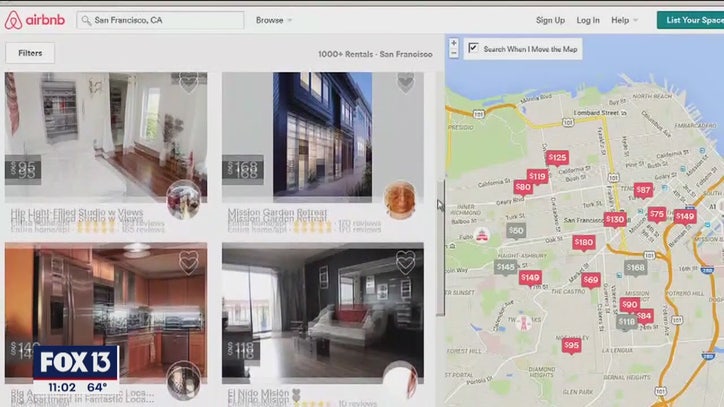Select the $69 map price marker
This screenshot has height=407, width=724.
tap(591, 280)
